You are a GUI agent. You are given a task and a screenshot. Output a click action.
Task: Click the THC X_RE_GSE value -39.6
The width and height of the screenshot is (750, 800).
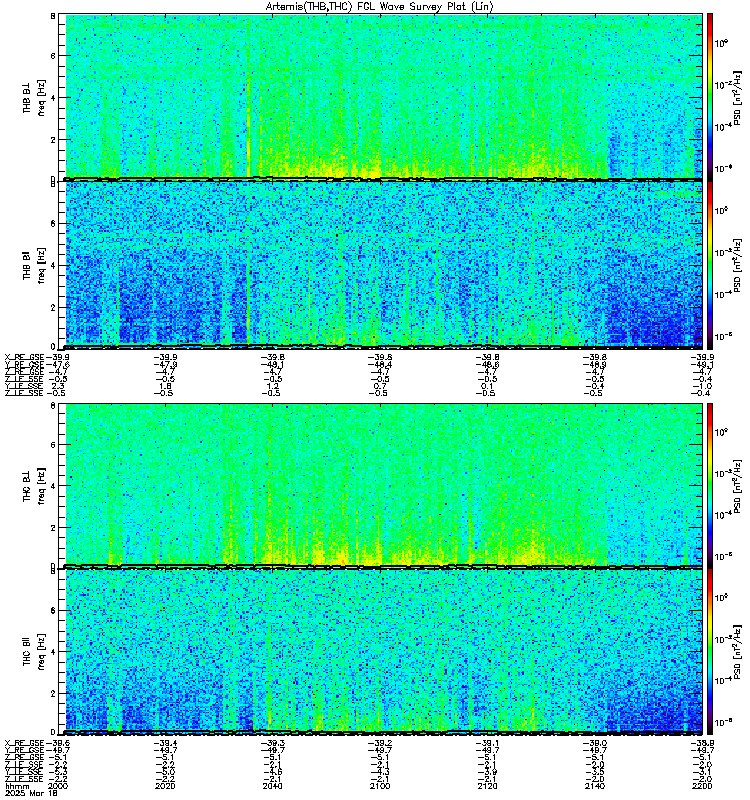click(x=58, y=743)
